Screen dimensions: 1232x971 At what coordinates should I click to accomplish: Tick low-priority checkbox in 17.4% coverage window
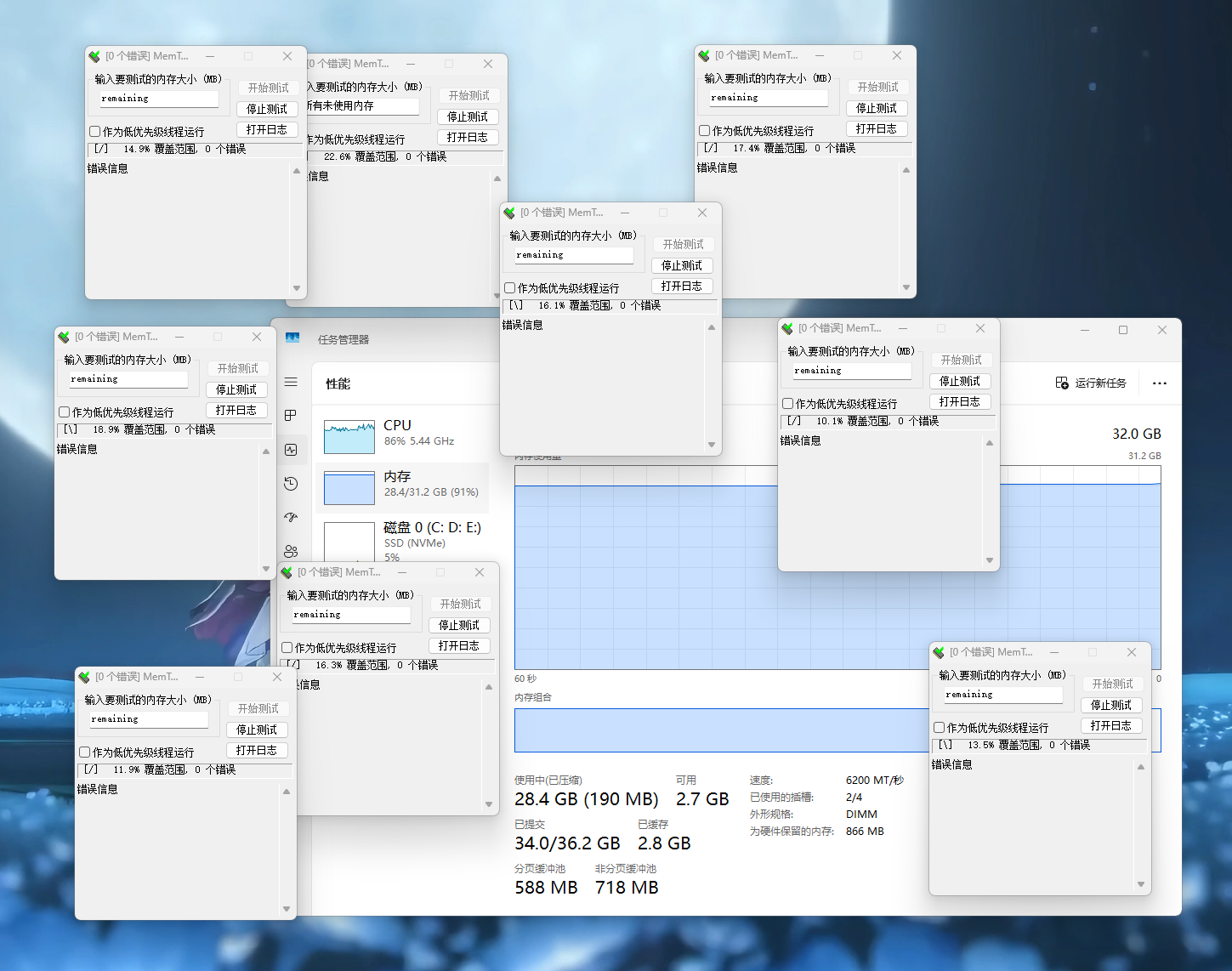click(705, 131)
